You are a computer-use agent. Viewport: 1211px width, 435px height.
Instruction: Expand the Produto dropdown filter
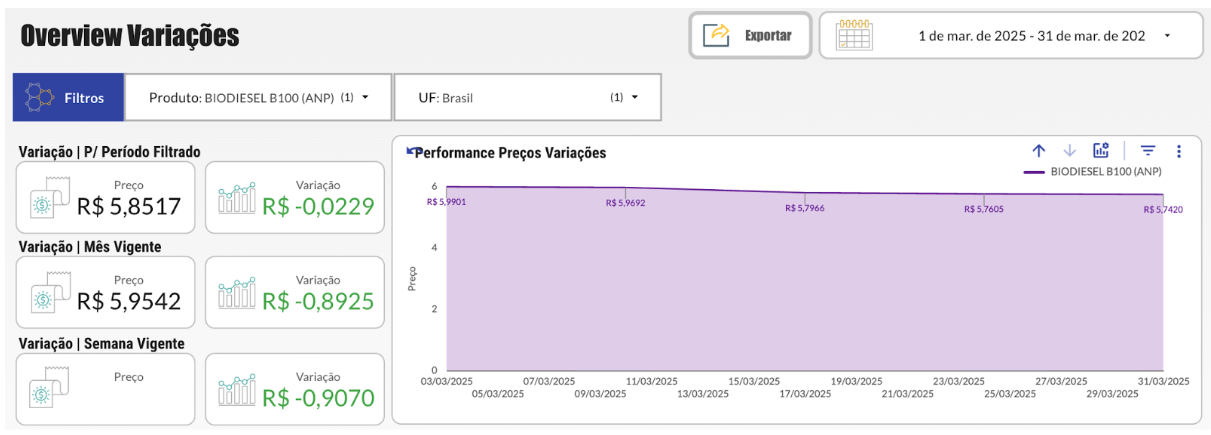point(365,97)
